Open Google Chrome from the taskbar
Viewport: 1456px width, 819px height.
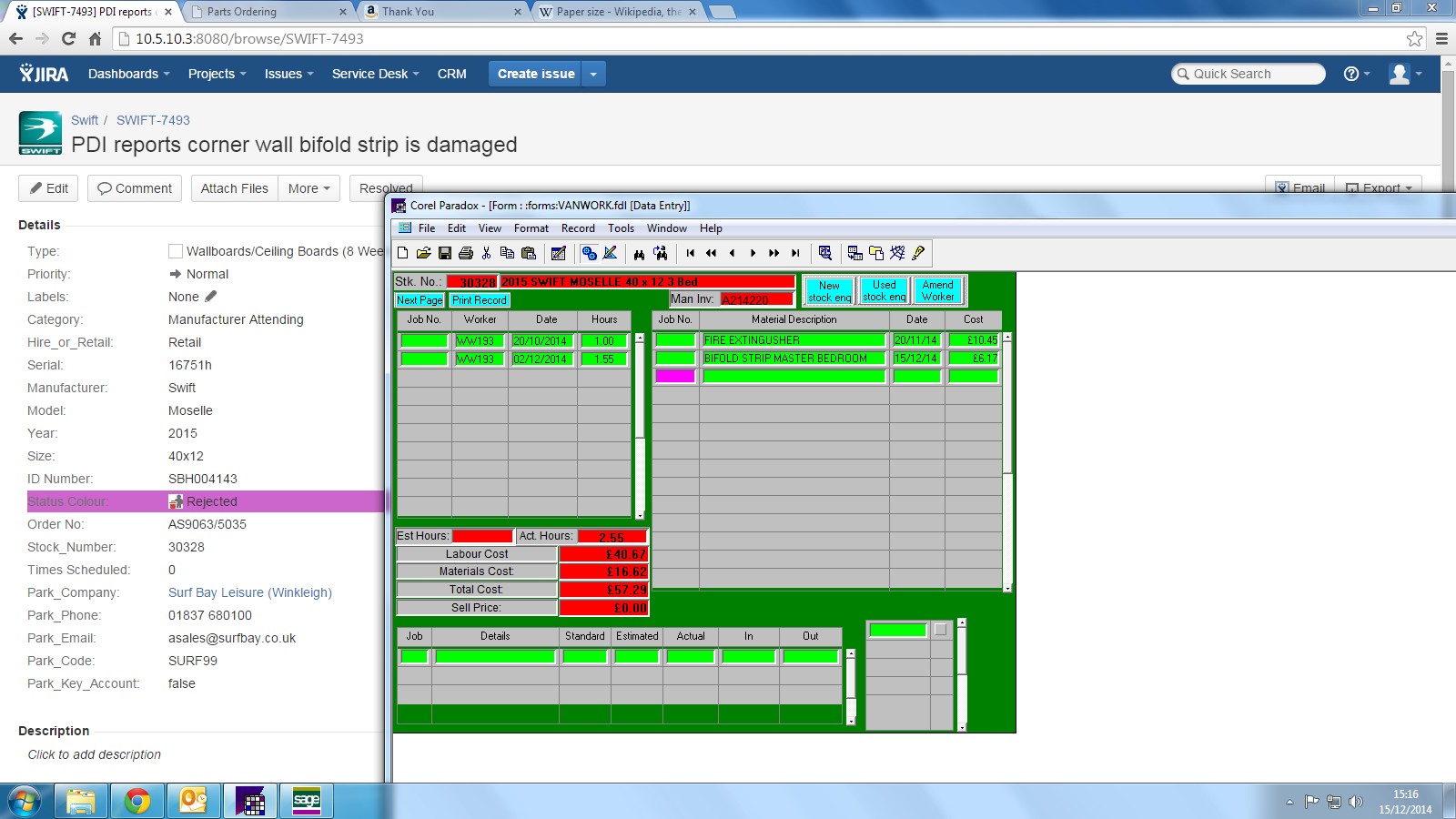point(137,801)
